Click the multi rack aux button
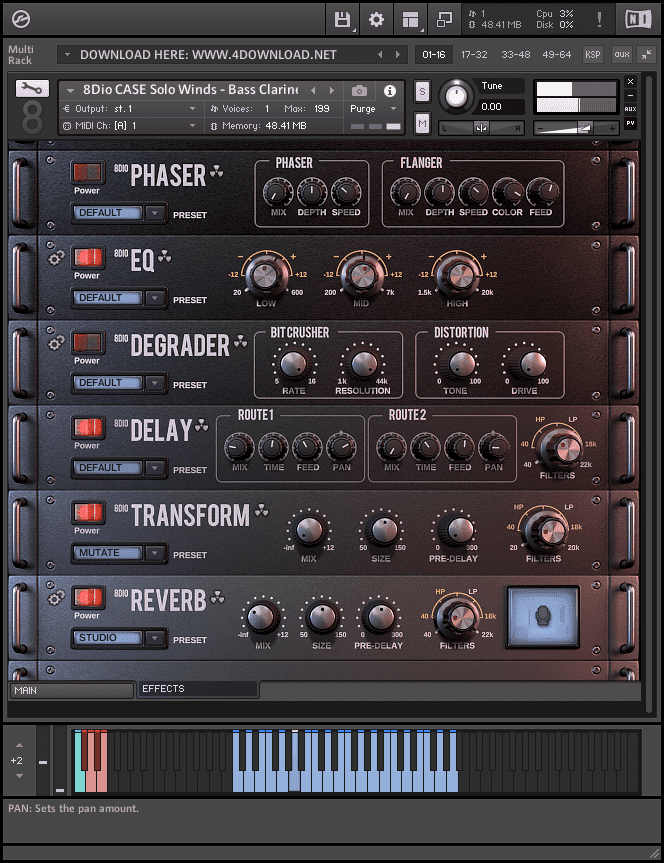 [622, 54]
